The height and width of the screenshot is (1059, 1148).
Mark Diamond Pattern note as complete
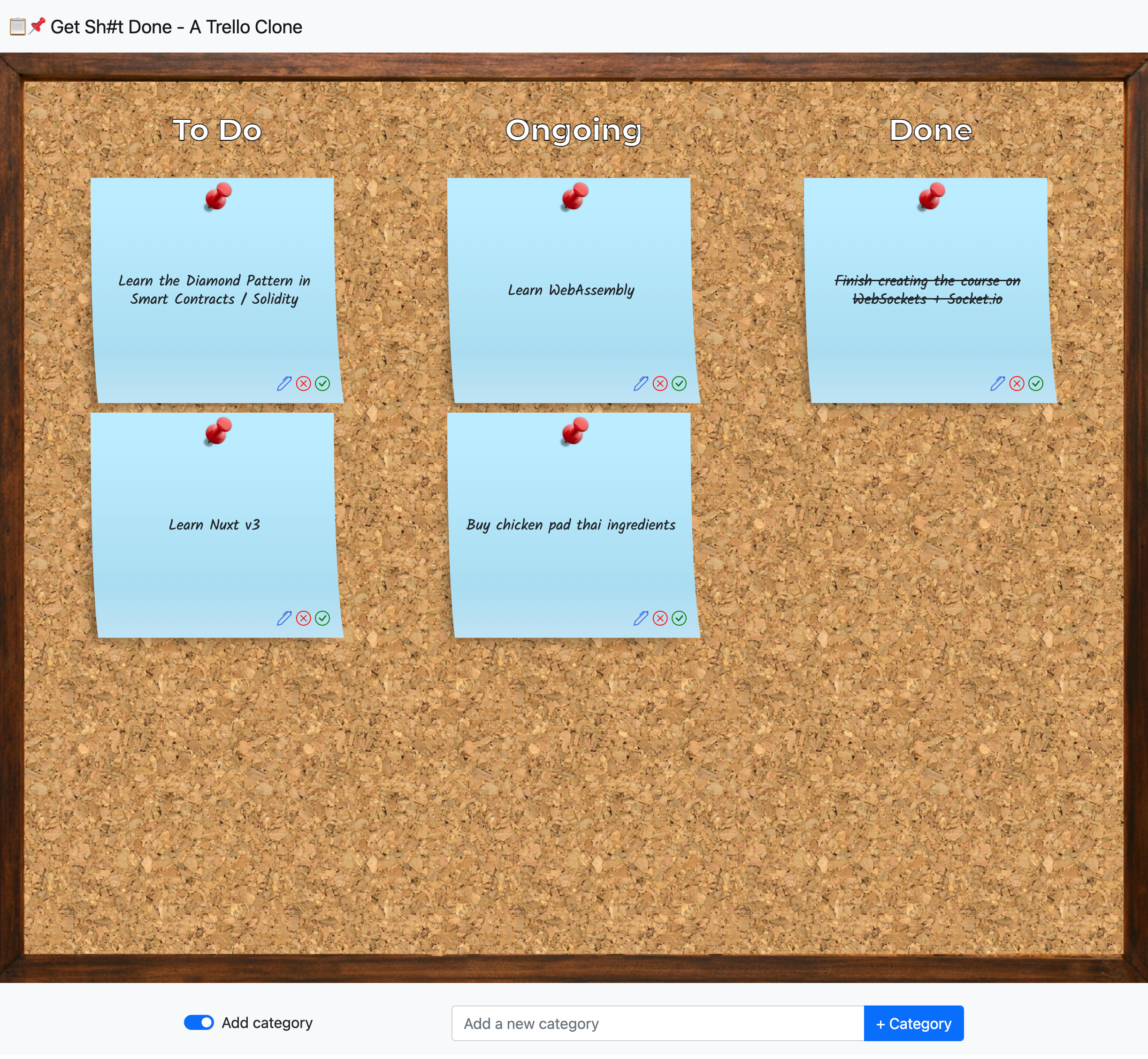[322, 384]
